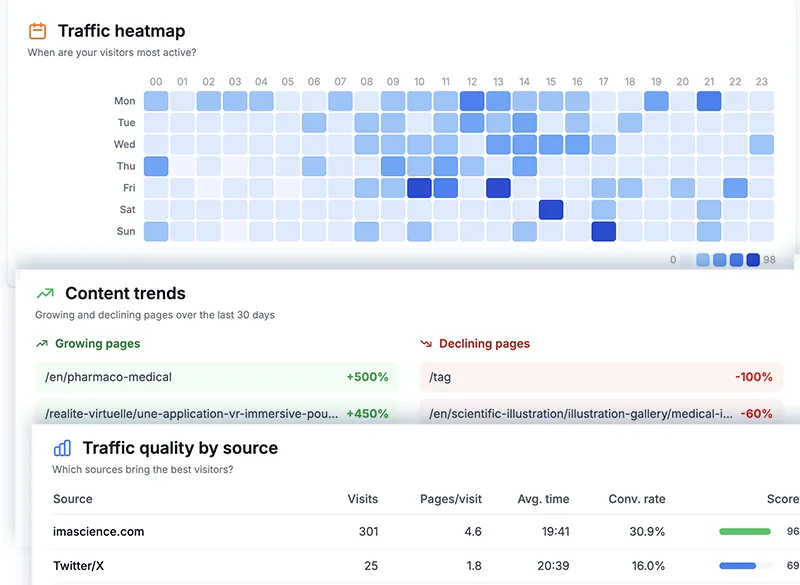Screen dimensions: 800x585
Task: Click hour label 12 above the heatmap
Action: tap(472, 83)
